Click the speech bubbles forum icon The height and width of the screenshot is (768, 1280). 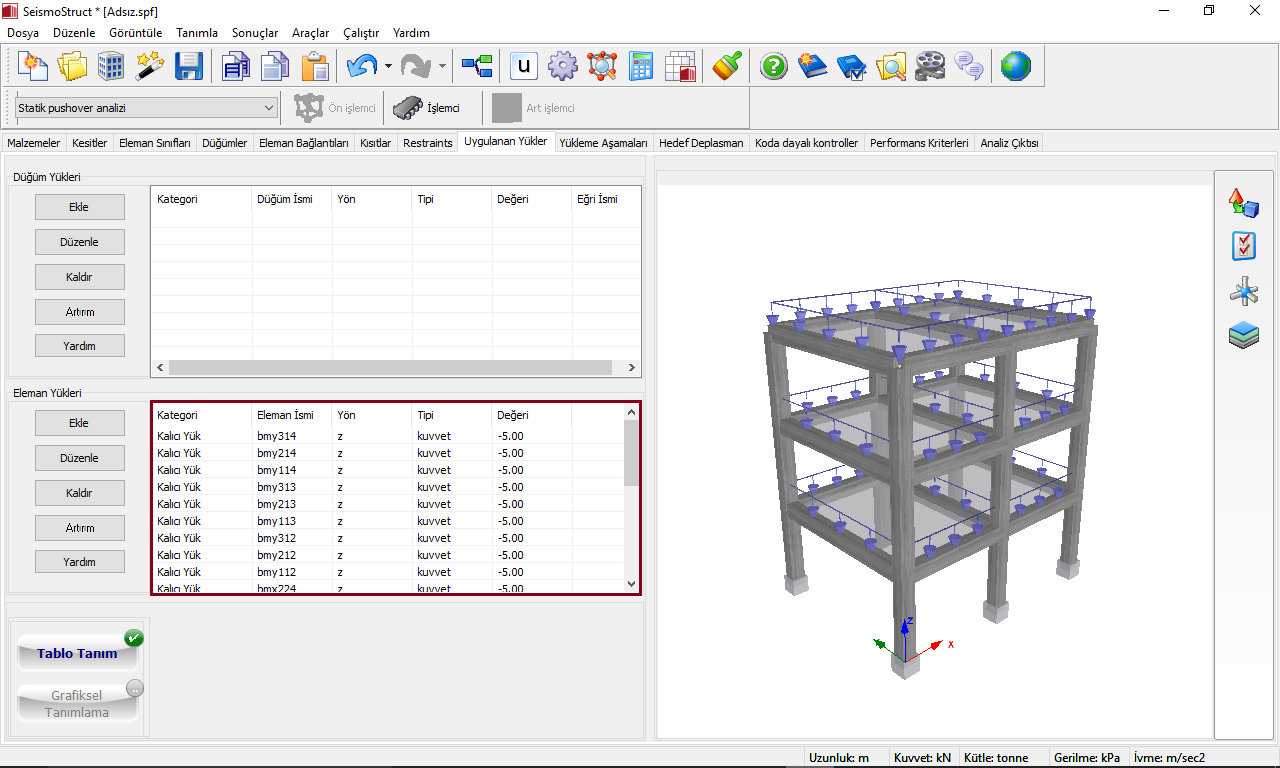click(x=968, y=67)
